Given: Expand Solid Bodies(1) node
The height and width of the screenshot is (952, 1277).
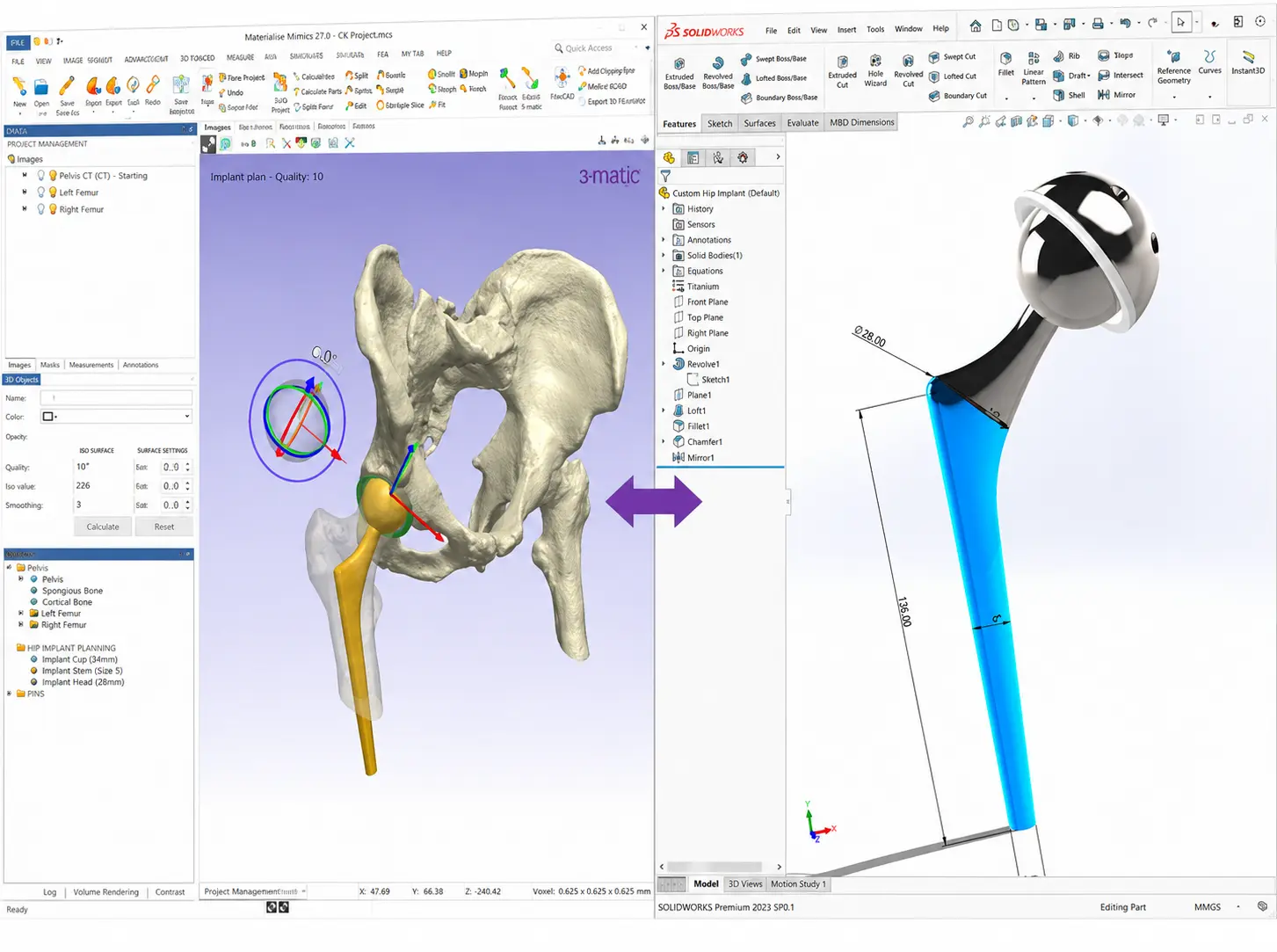Looking at the screenshot, I should coord(664,256).
